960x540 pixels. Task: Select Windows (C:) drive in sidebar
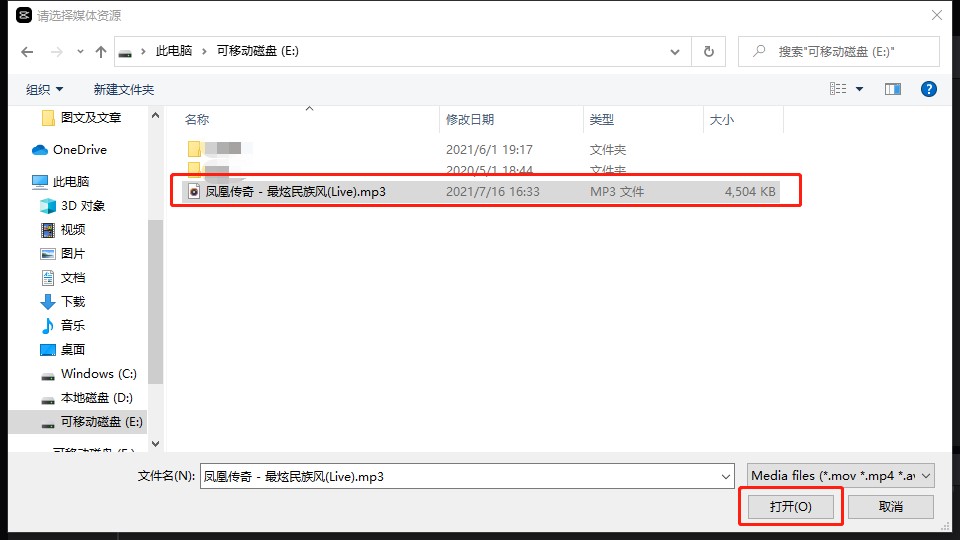(x=89, y=373)
